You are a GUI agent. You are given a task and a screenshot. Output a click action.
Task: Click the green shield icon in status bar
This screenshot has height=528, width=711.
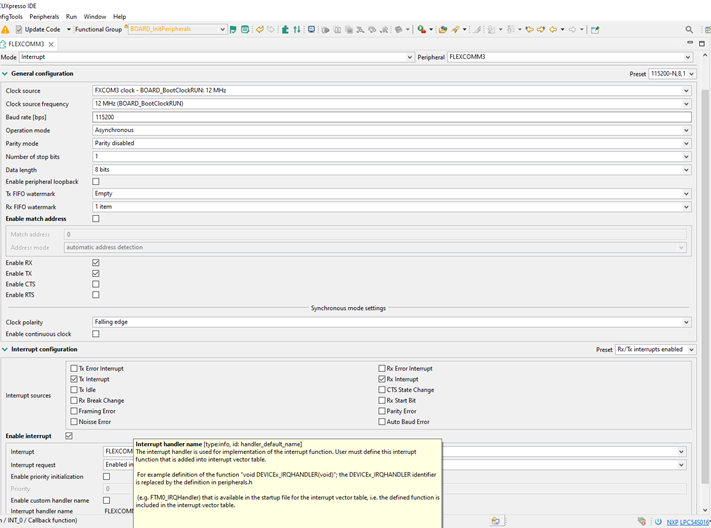point(642,522)
